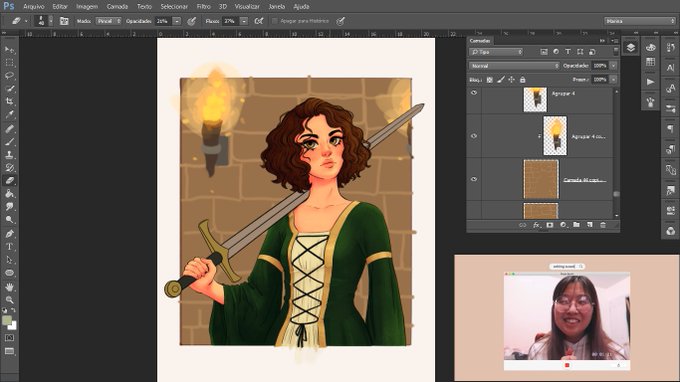Toggle lock all padlock

[523, 80]
